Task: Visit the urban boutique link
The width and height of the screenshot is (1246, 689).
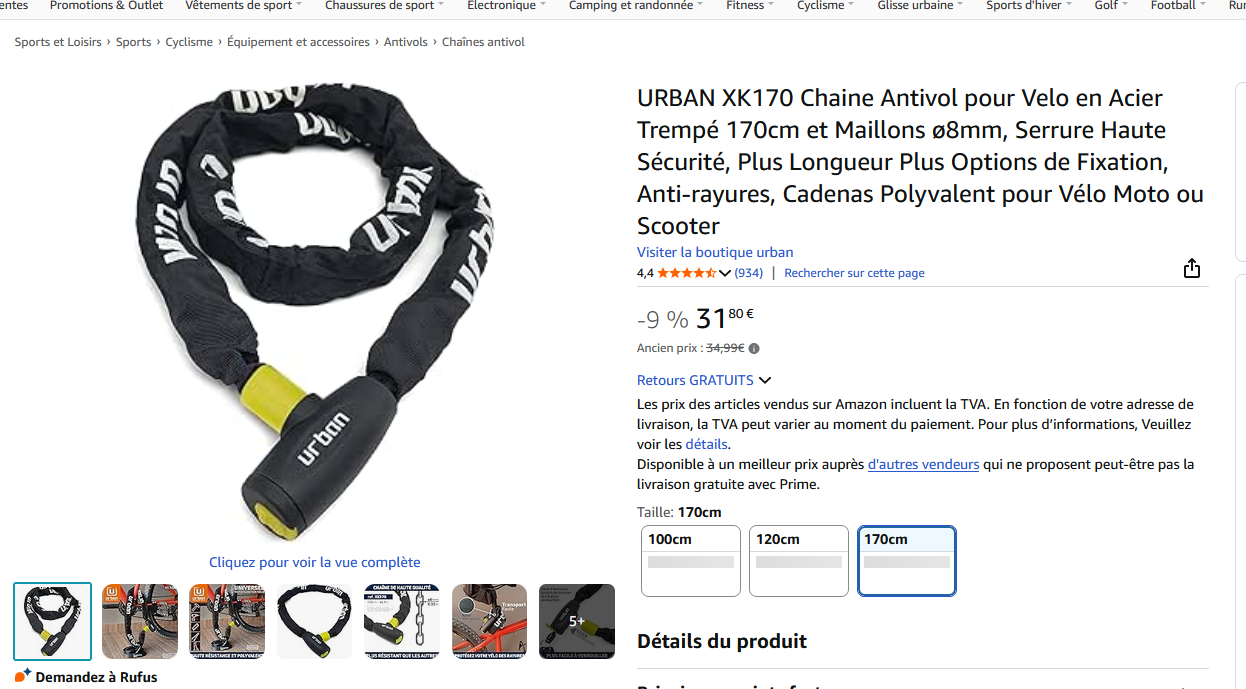Action: (x=715, y=252)
